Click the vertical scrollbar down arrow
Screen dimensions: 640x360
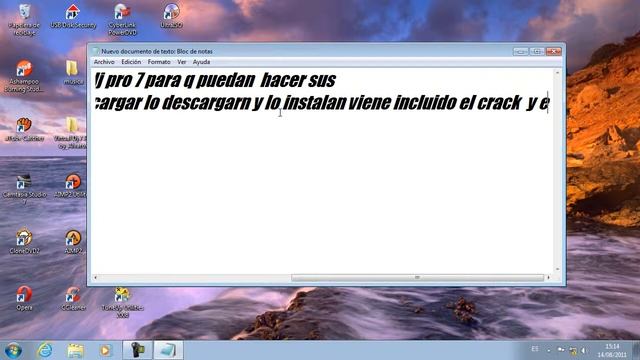pos(557,269)
